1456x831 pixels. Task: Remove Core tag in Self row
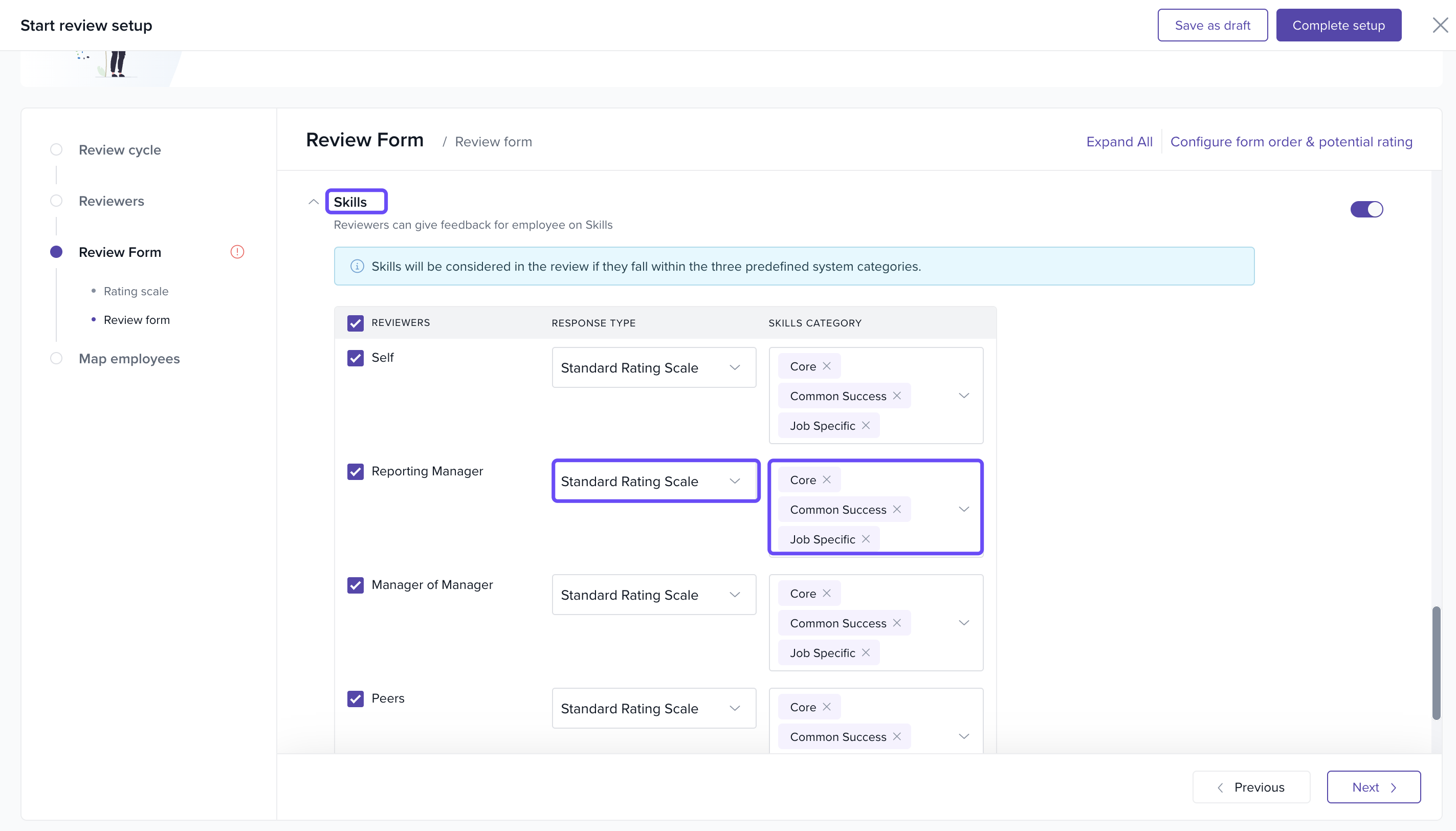[827, 366]
